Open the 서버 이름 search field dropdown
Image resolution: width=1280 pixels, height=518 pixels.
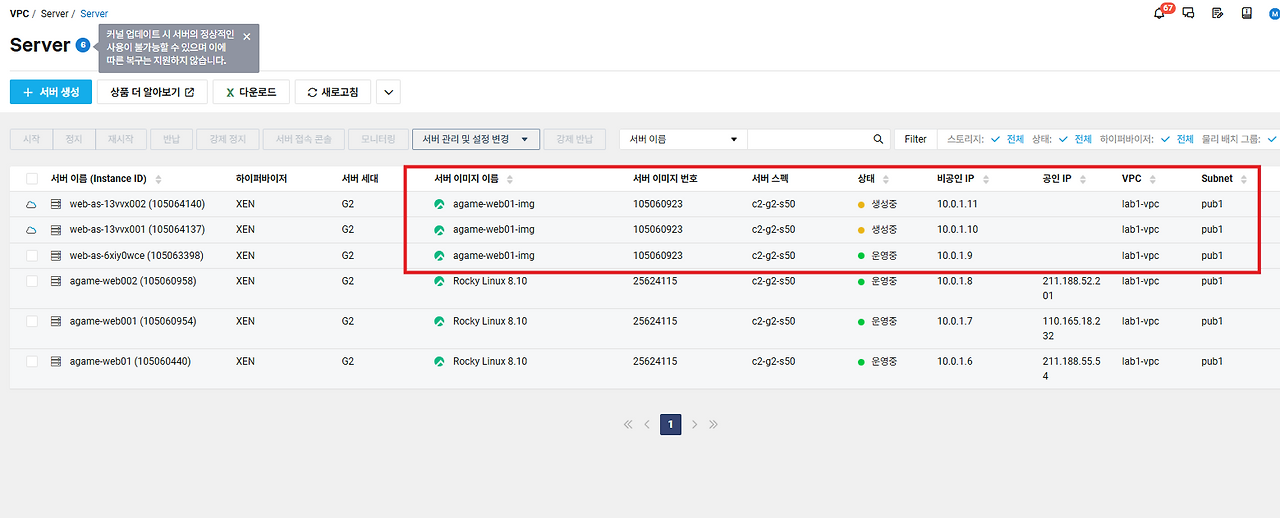point(683,139)
